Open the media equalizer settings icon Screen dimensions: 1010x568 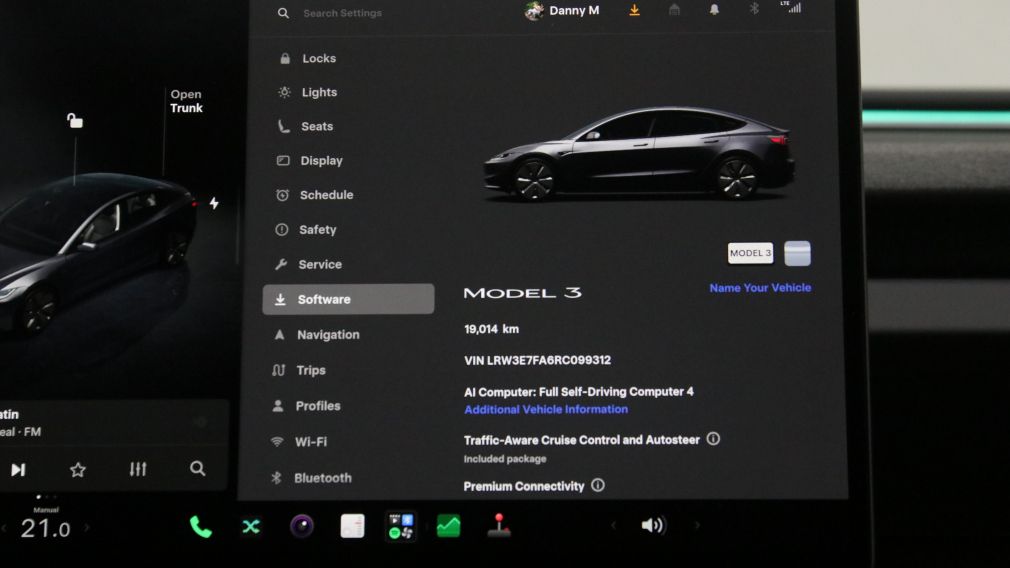point(138,469)
